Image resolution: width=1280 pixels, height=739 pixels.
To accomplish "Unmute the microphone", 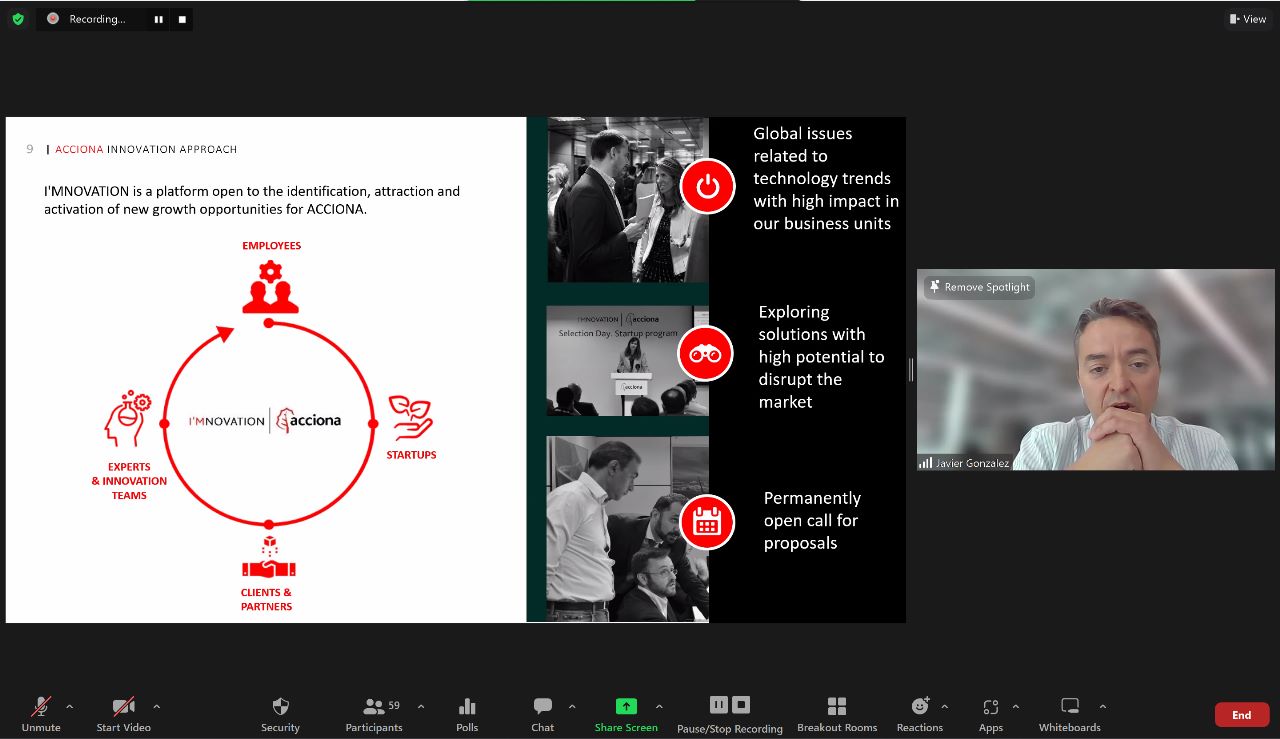I will click(41, 713).
